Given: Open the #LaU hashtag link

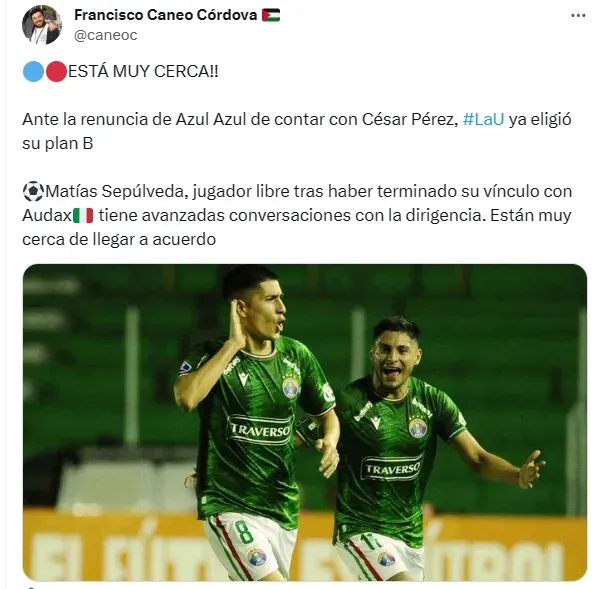Looking at the screenshot, I should click(x=483, y=119).
